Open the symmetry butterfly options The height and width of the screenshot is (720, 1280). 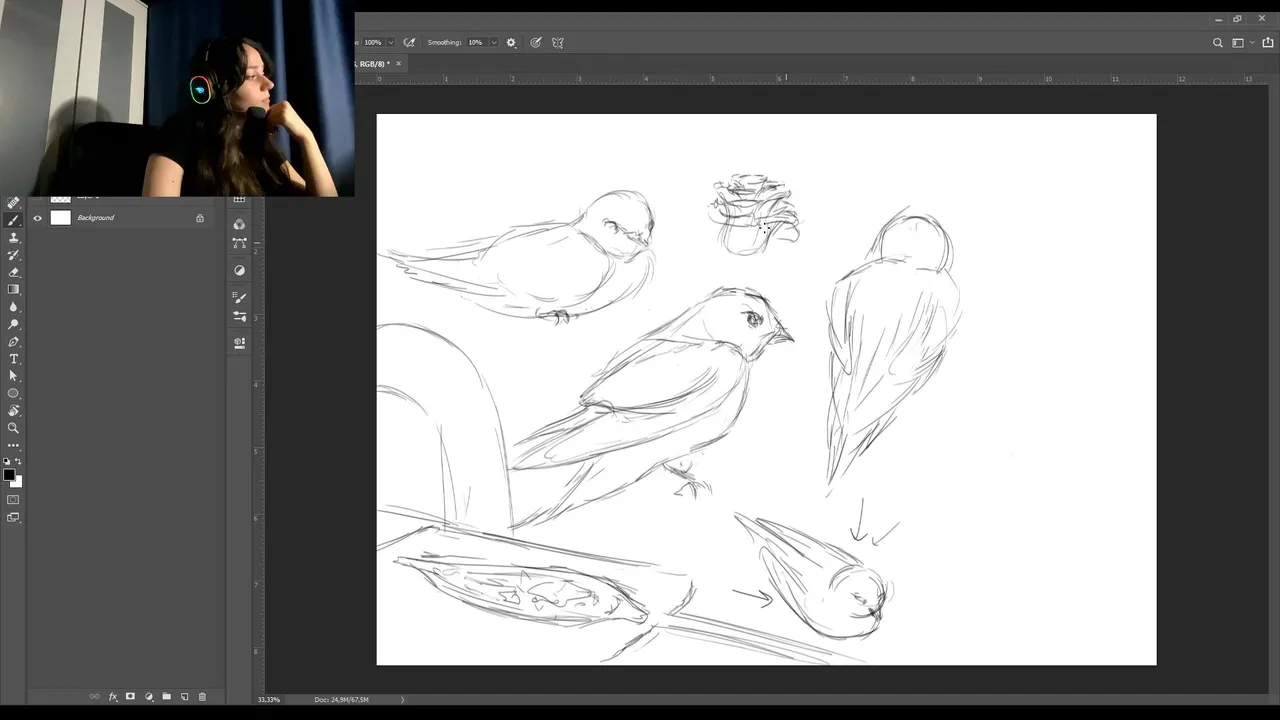point(558,43)
